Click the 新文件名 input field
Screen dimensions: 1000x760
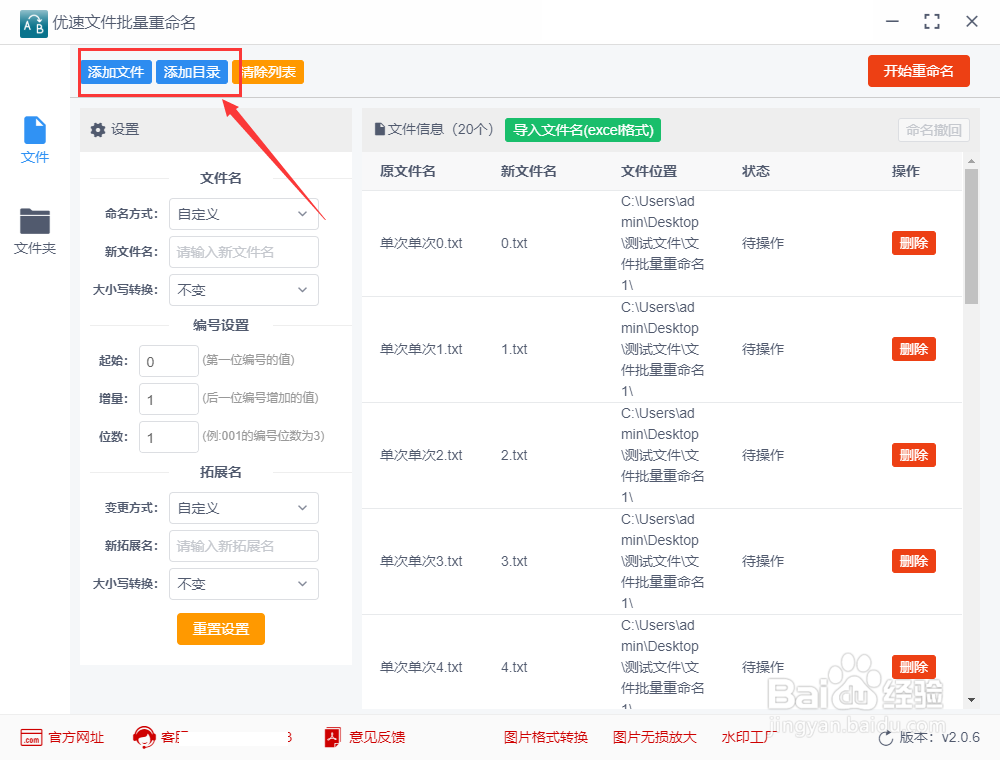(243, 251)
